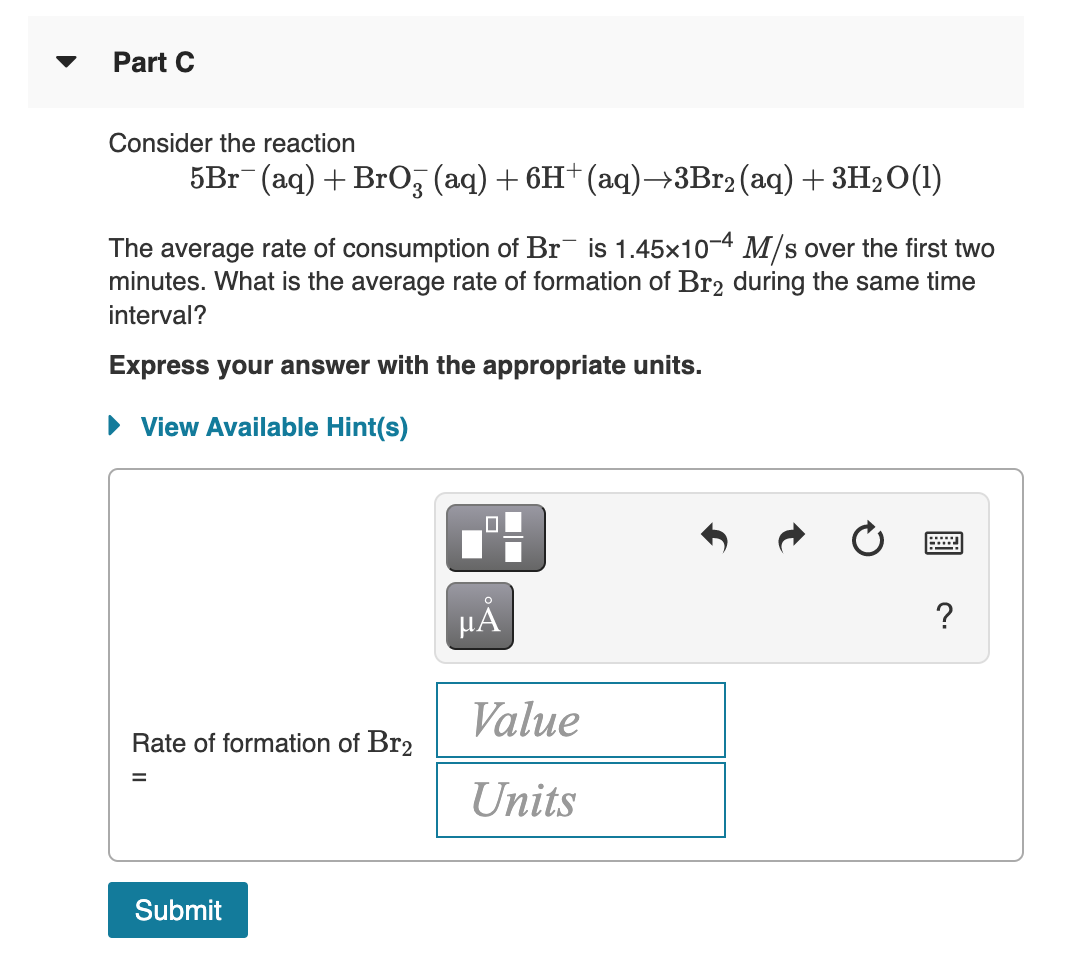This screenshot has width=1074, height=958.
Task: Open the on-screen keyboard icon
Action: [x=942, y=542]
